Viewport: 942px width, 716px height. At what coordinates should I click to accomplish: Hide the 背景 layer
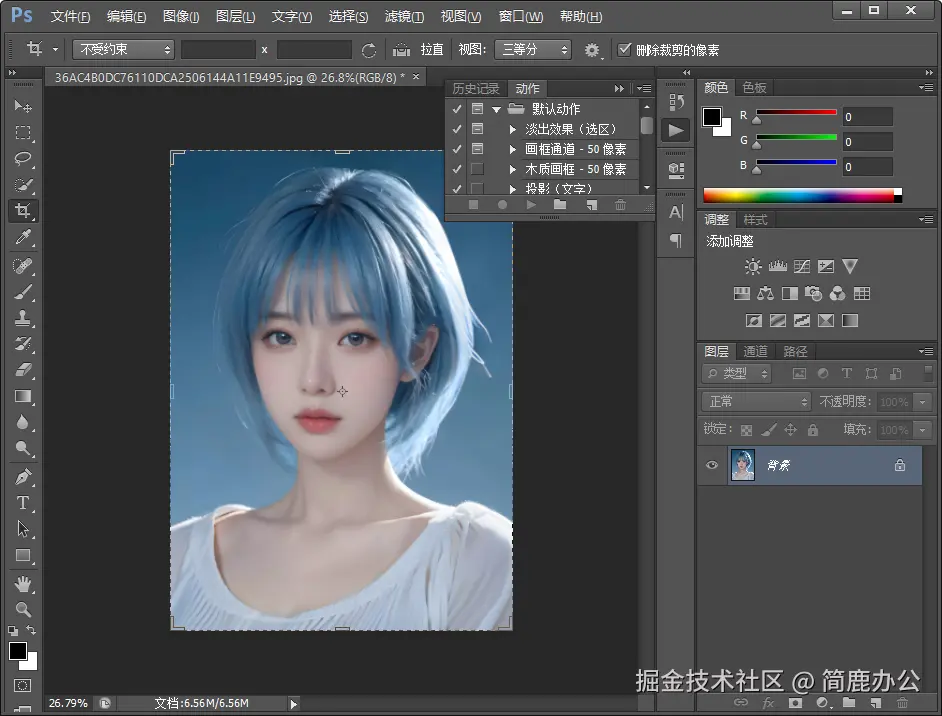point(712,465)
